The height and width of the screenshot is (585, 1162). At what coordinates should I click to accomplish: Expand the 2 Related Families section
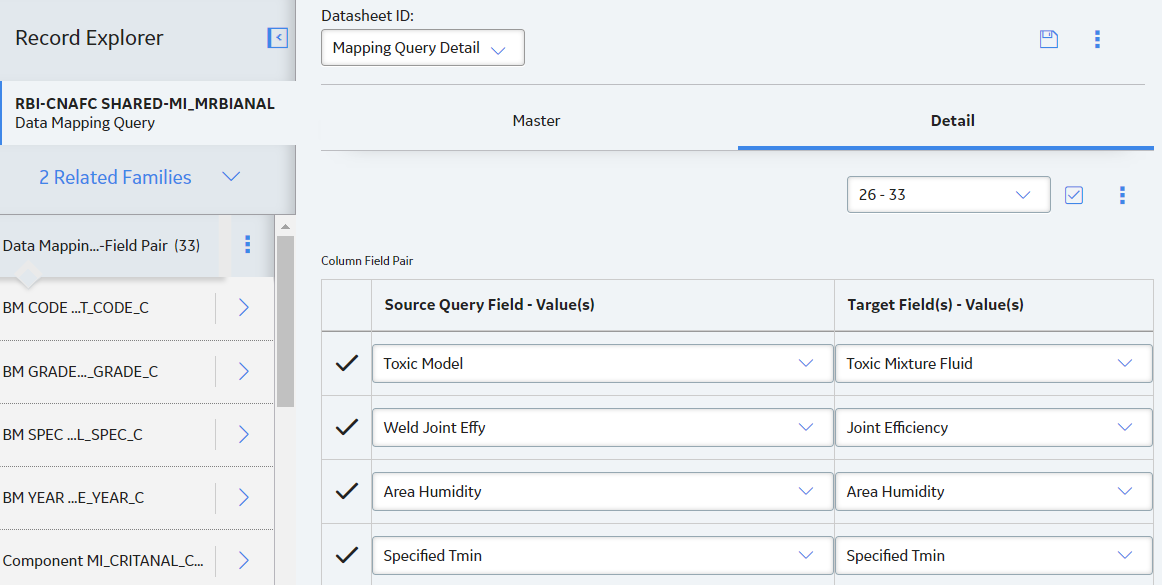coord(139,177)
